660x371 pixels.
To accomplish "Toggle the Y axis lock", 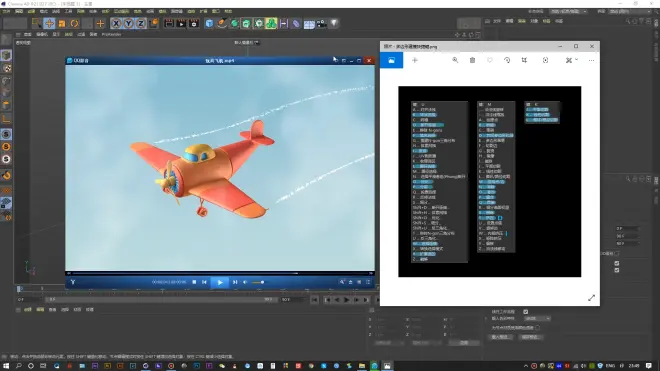I will point(128,24).
